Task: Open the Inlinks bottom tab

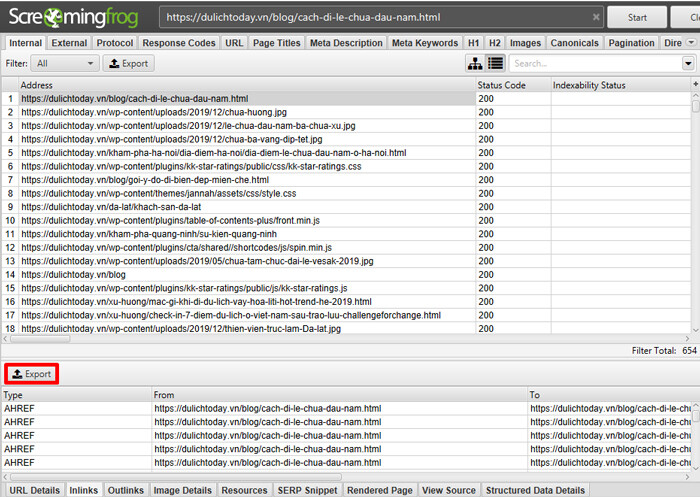Action: click(x=83, y=490)
